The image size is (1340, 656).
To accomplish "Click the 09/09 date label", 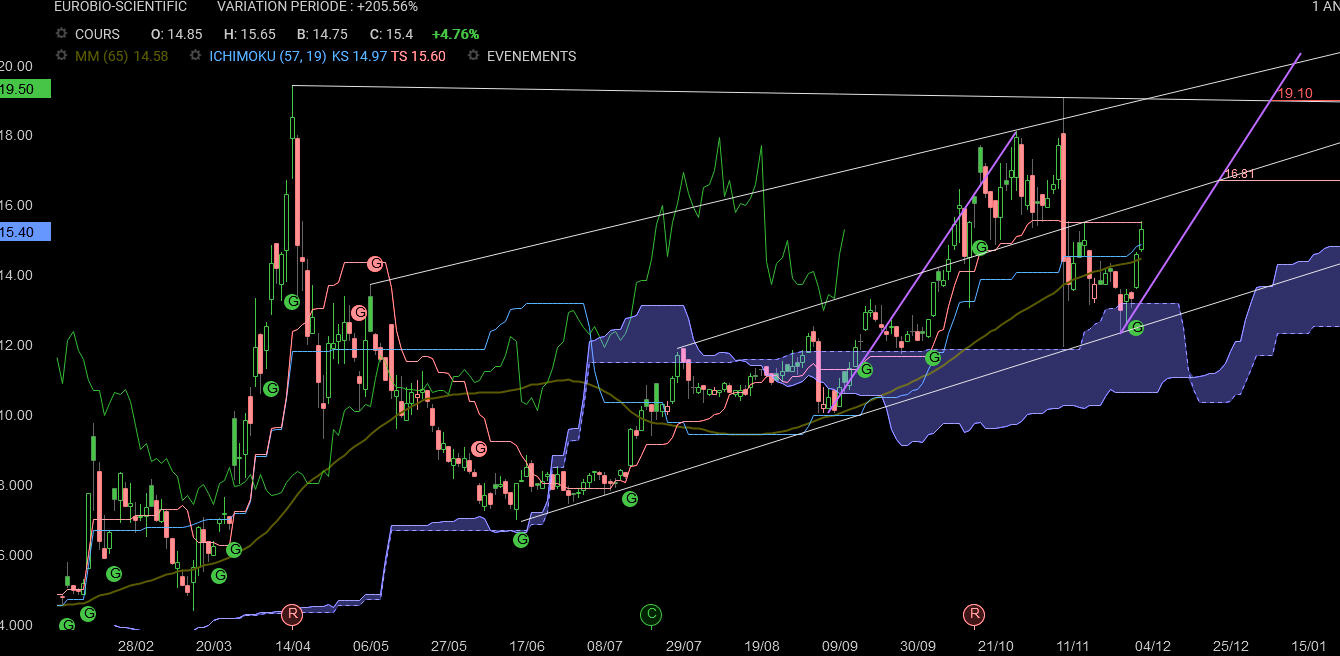I will [x=840, y=647].
